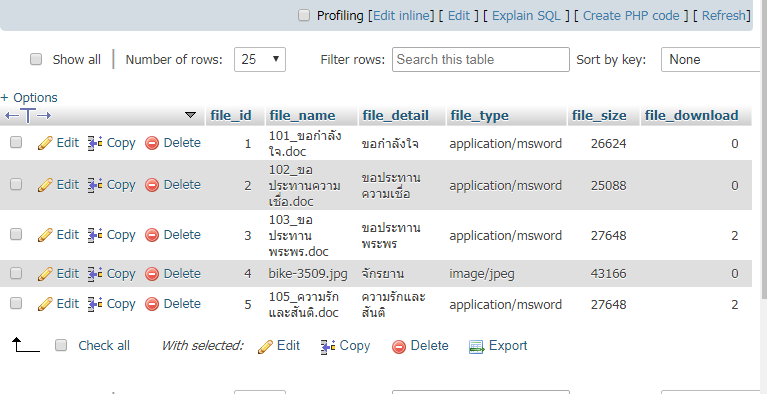Click the column header triangle dropdown arrow
The height and width of the screenshot is (394, 767).
191,116
